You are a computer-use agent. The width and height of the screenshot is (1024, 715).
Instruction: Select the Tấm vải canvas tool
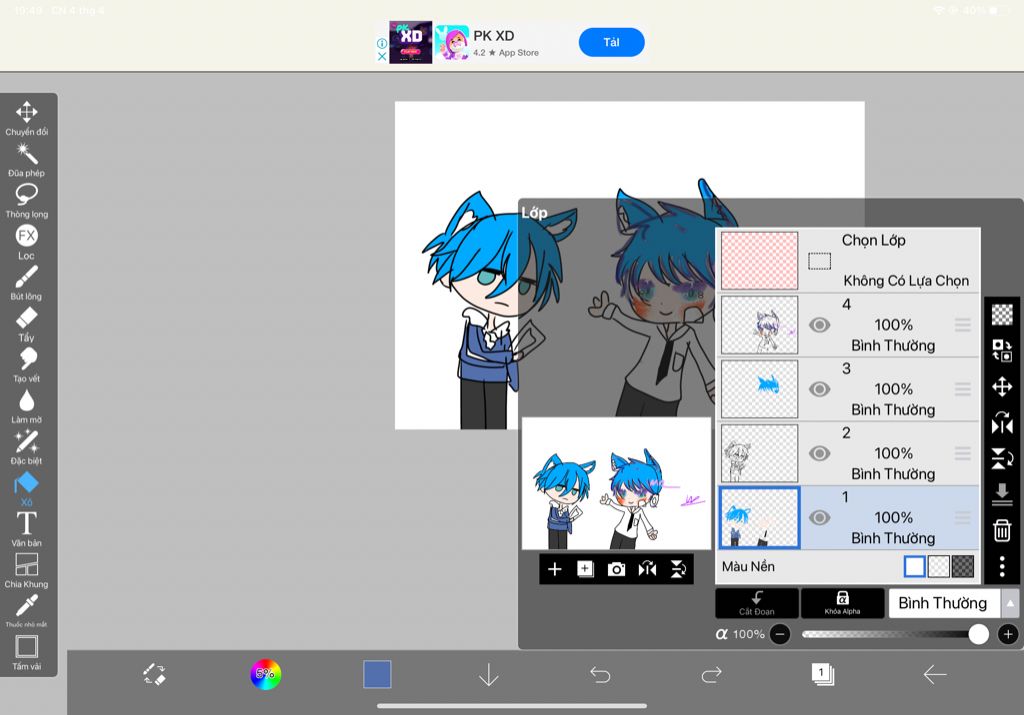point(27,653)
